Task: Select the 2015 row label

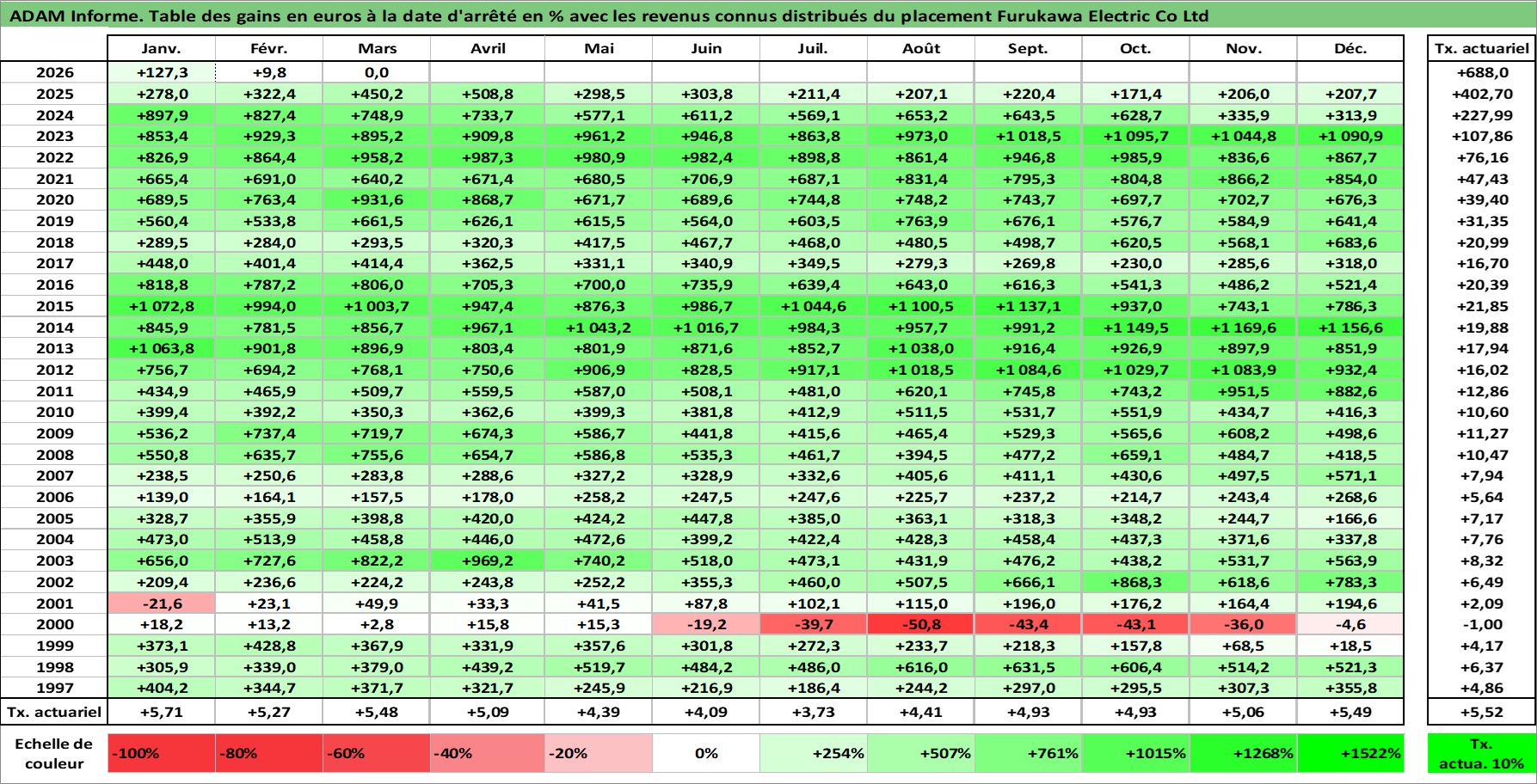Action: [54, 306]
